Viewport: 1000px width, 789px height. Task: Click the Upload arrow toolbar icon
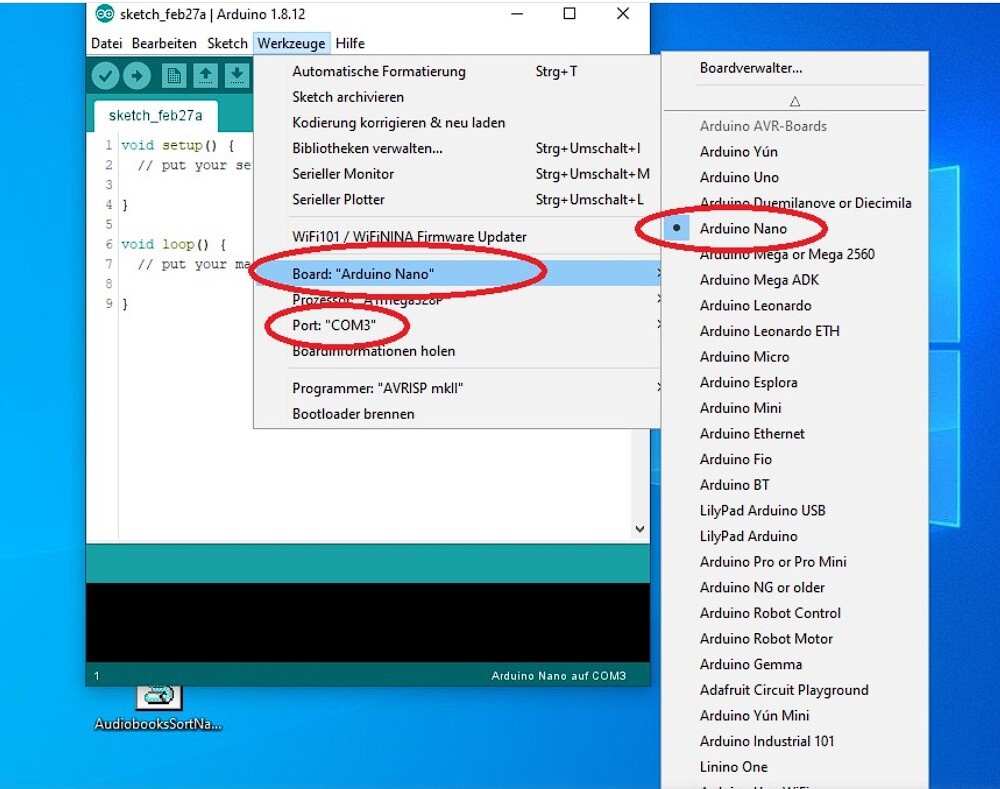point(137,76)
